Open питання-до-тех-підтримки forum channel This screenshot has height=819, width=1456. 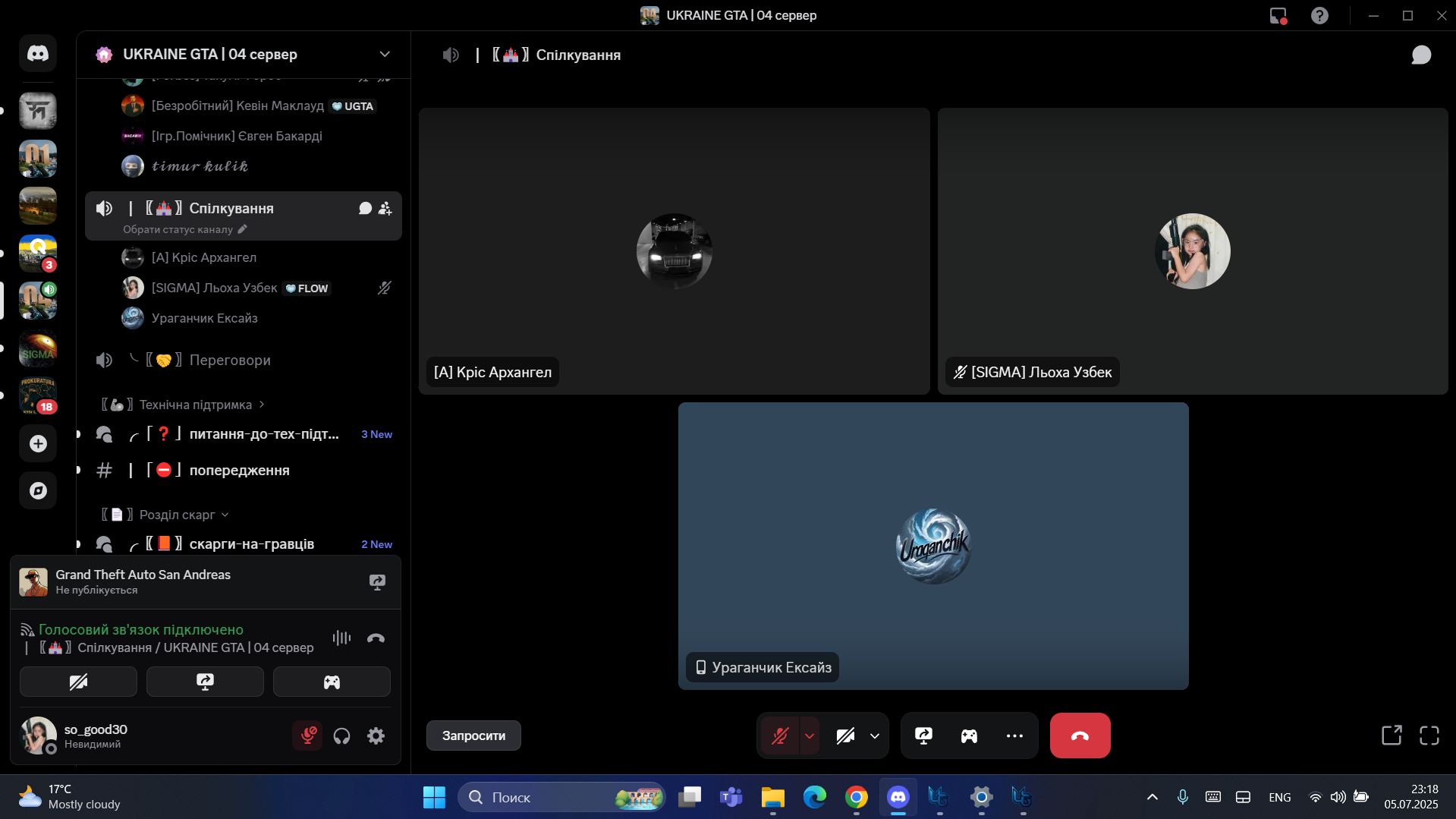tap(243, 434)
